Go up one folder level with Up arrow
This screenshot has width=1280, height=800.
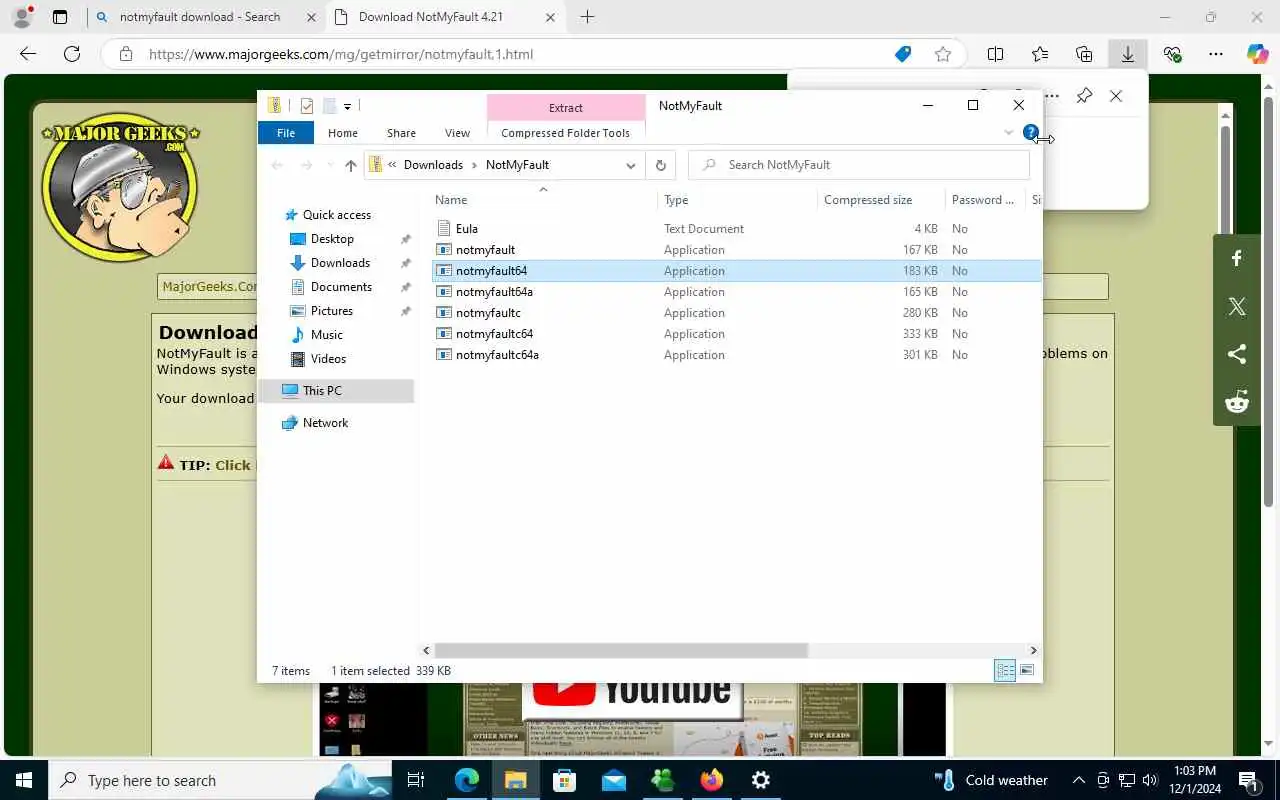pos(350,165)
